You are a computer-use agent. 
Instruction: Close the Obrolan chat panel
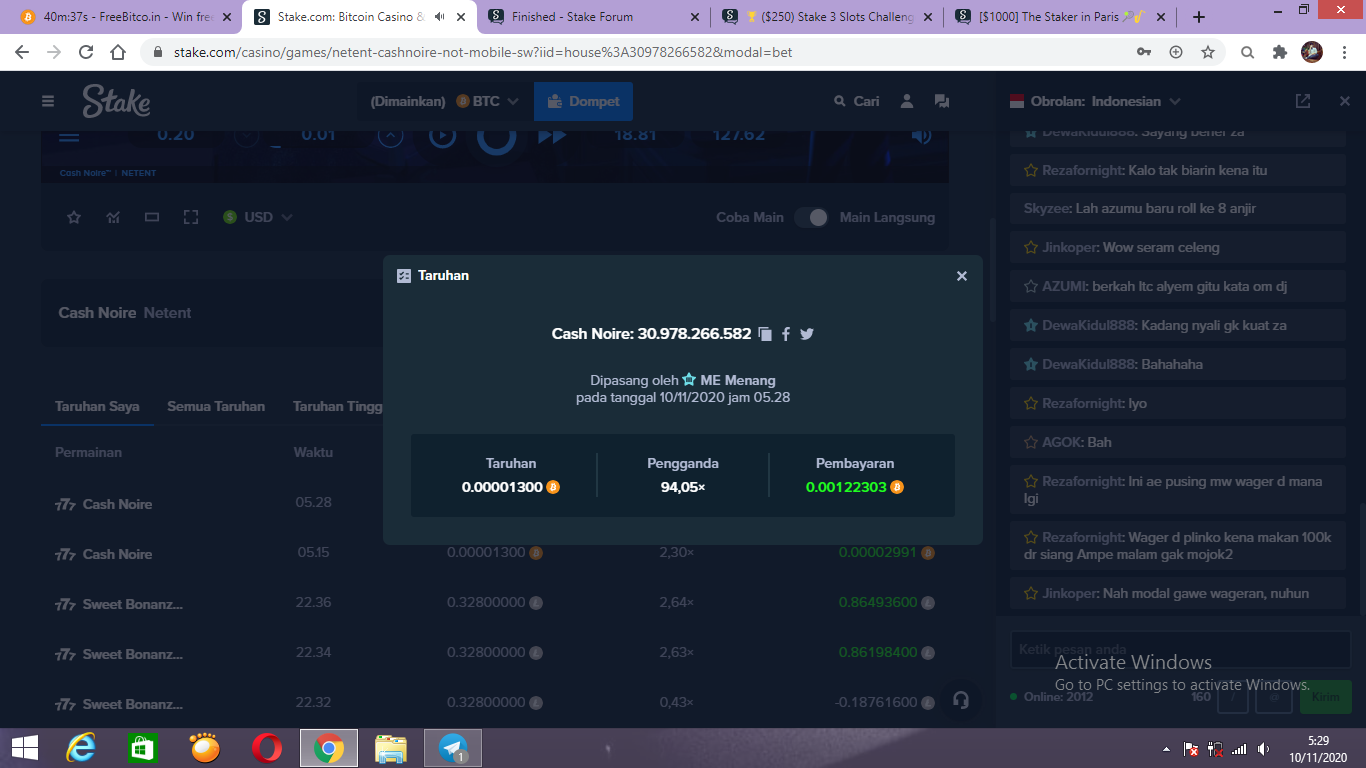click(1344, 101)
